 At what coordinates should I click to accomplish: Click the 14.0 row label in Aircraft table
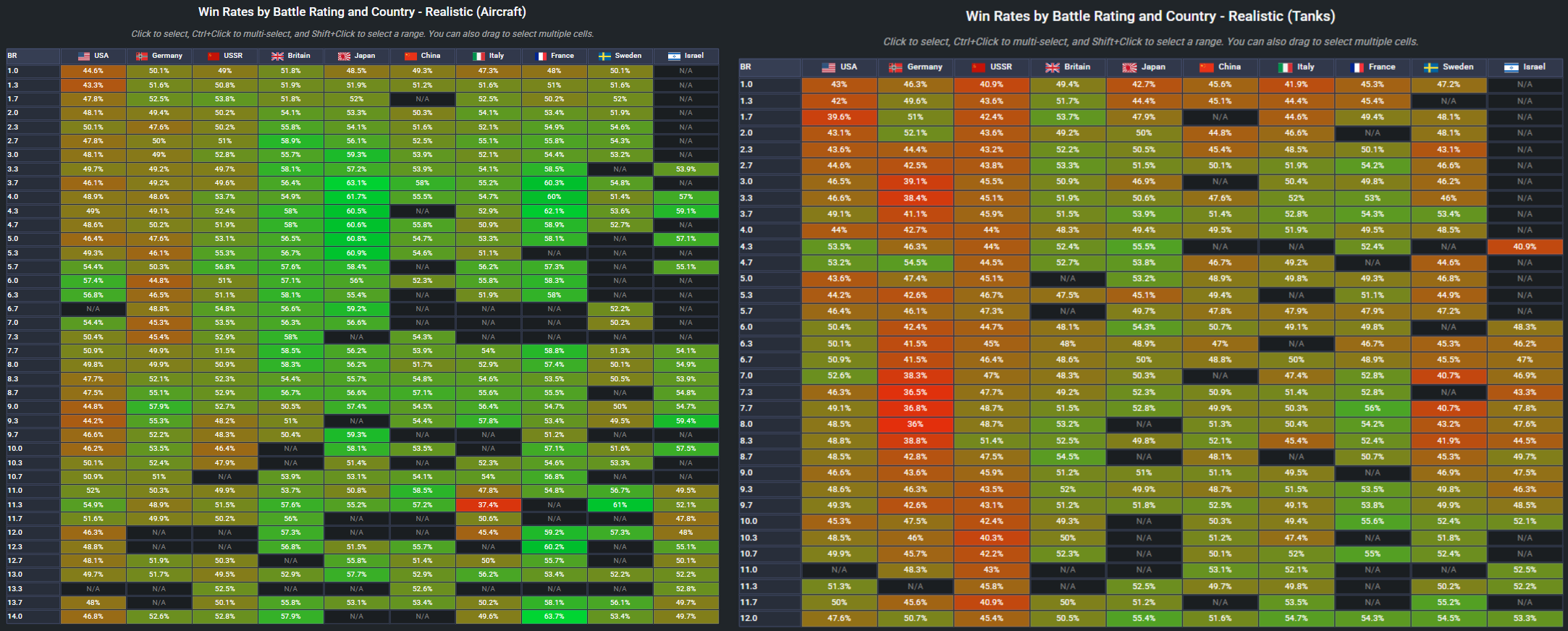coord(33,617)
